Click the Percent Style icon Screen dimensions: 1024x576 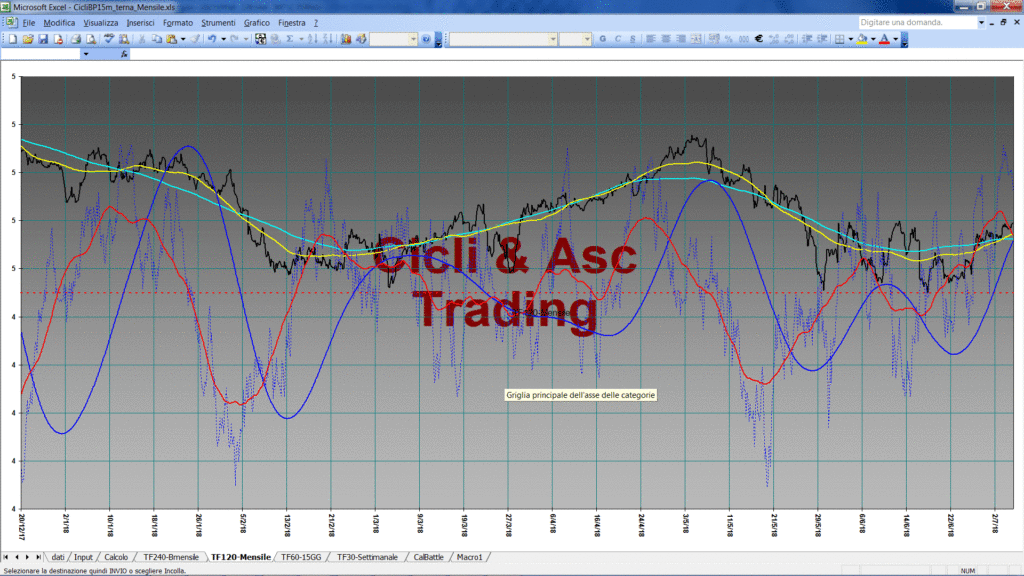coord(729,39)
